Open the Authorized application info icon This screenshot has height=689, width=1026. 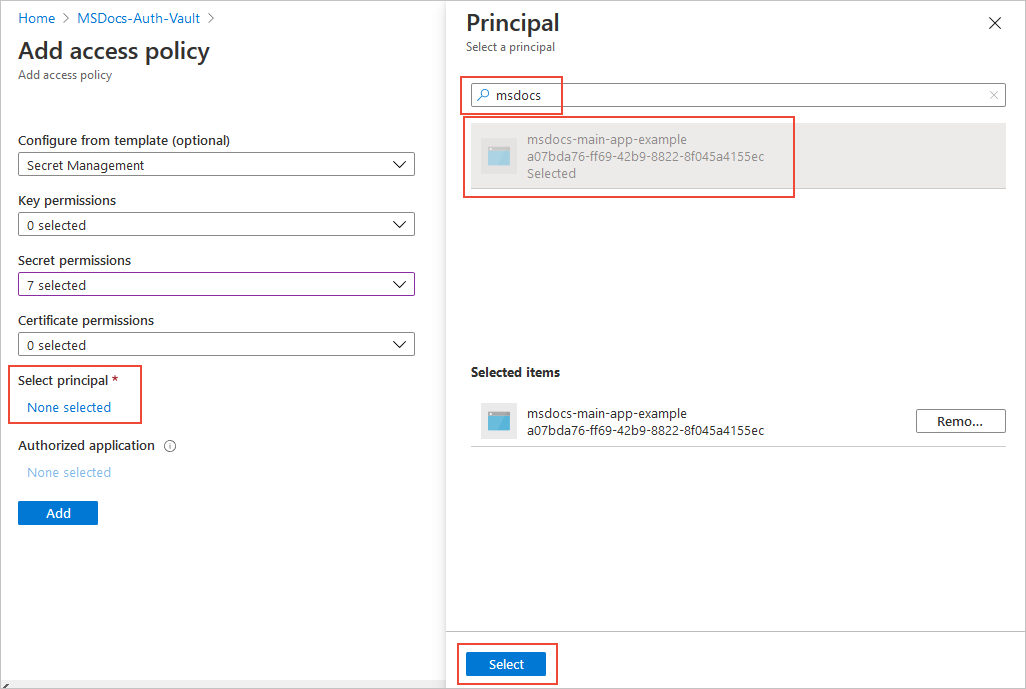point(170,446)
